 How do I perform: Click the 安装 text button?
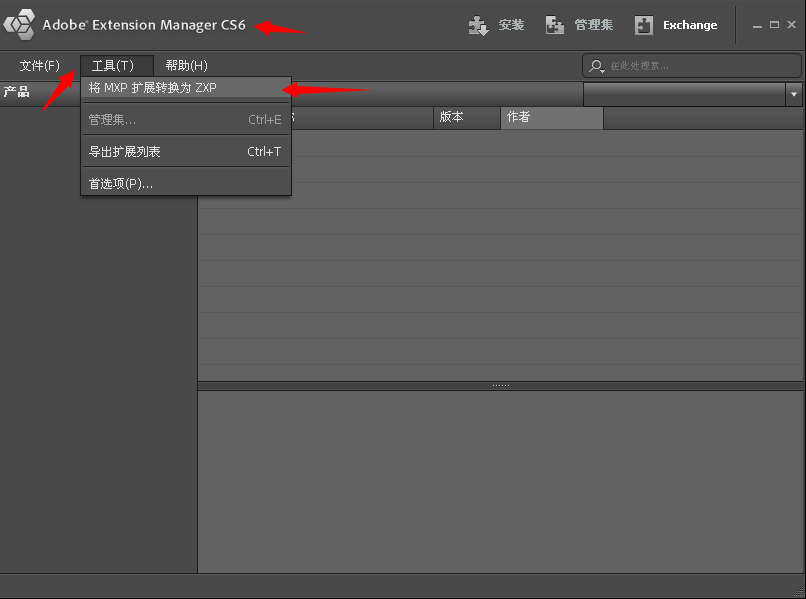[511, 25]
